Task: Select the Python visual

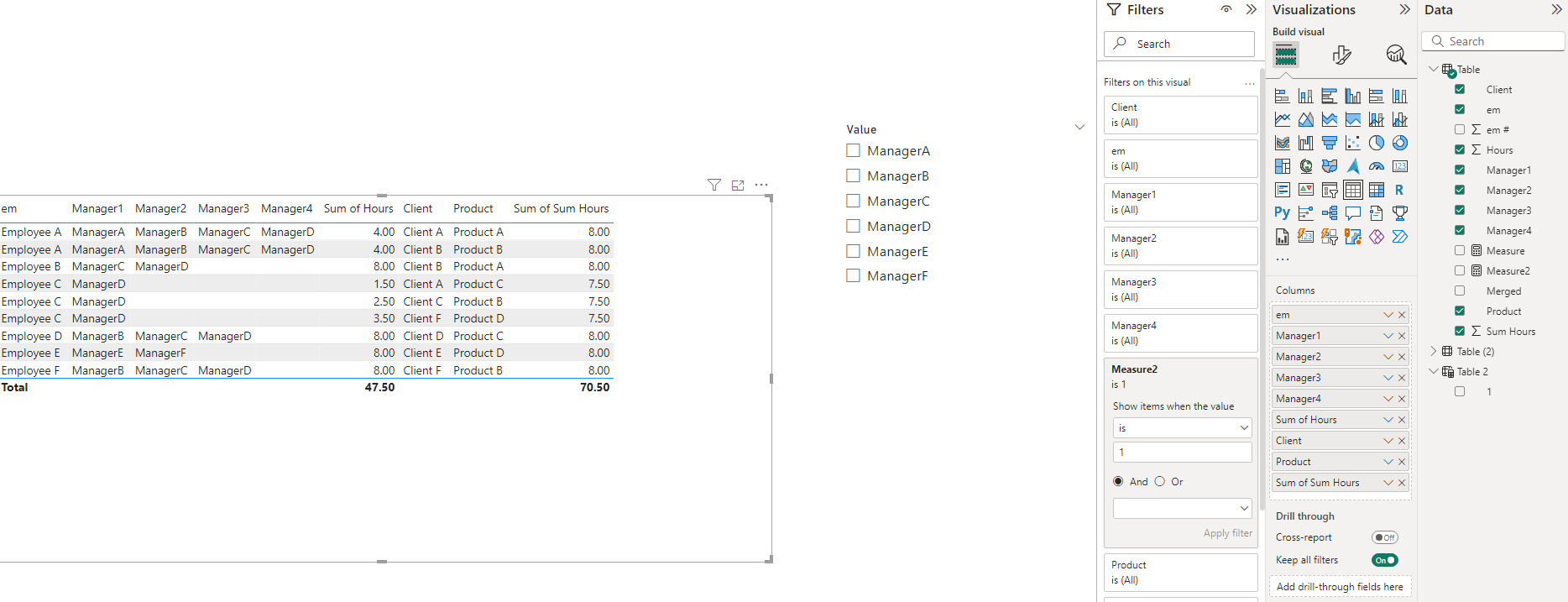Action: 1282,213
